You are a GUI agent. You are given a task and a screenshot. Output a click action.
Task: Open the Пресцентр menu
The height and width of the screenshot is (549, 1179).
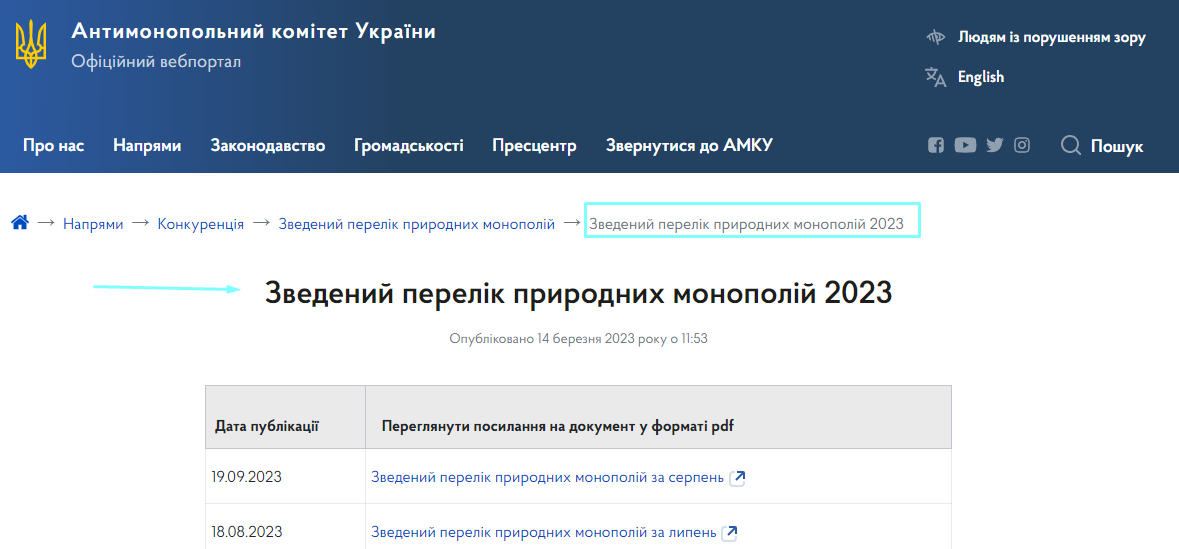534,145
